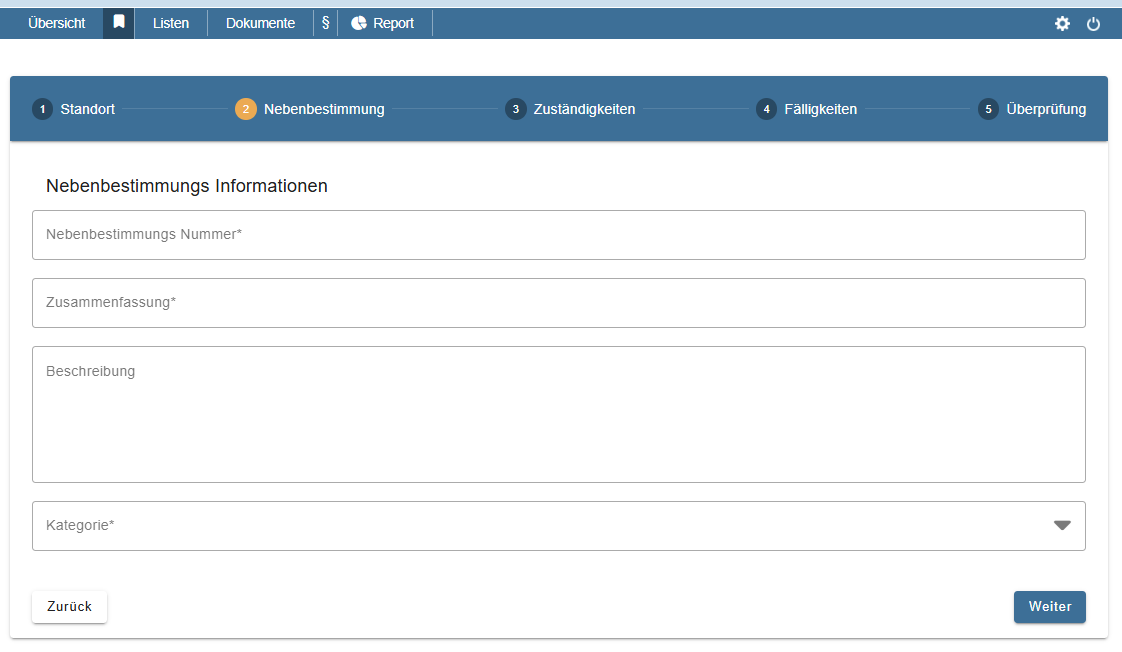Open settings via the gear icon
Screen dimensions: 1122x652
(1062, 23)
